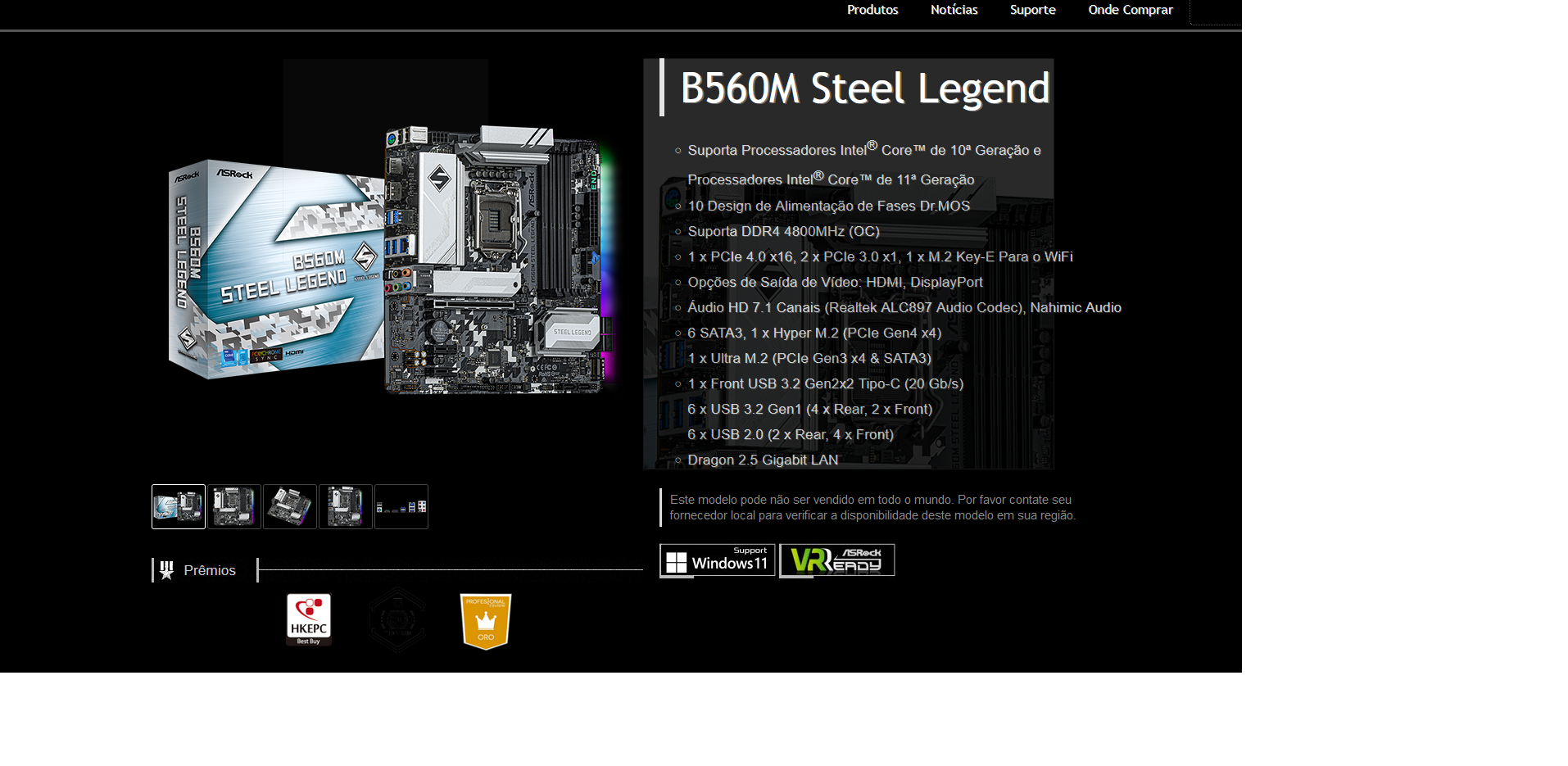Select the second thumbnail showing motherboard front view
1568x766 pixels.
click(x=234, y=506)
